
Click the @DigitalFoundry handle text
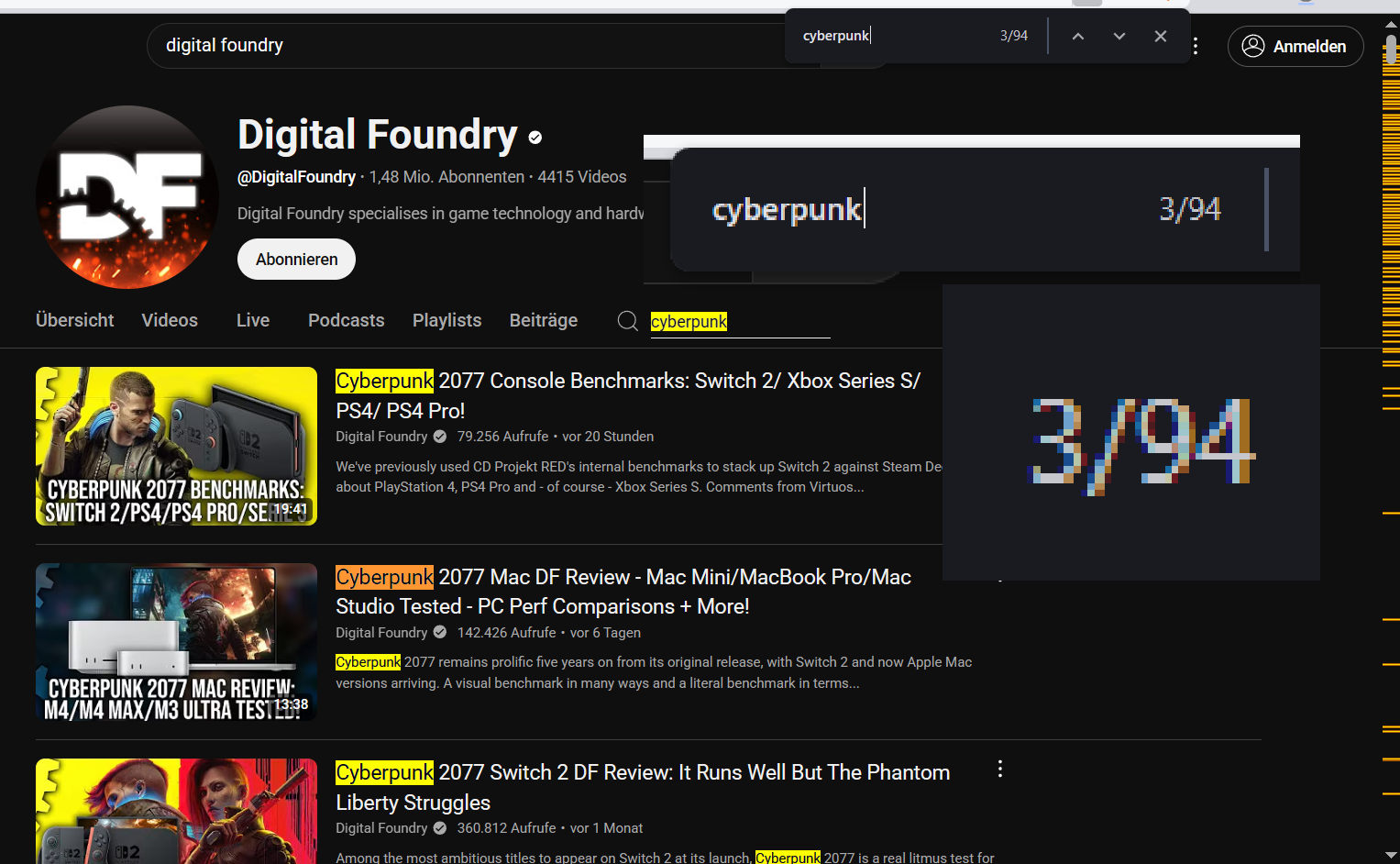[296, 177]
